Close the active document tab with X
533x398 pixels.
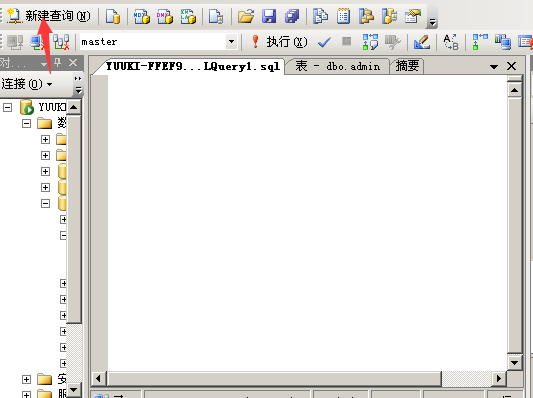click(x=512, y=66)
